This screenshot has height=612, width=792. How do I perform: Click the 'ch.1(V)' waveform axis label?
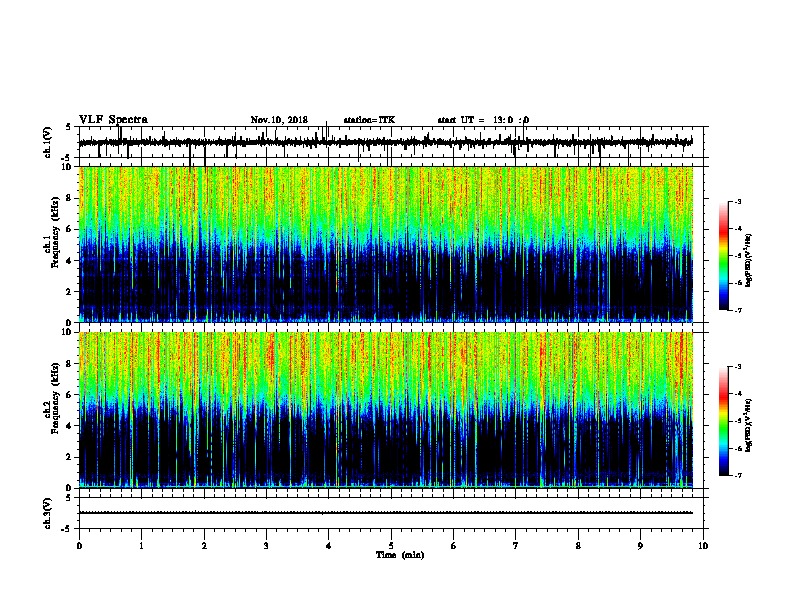pos(48,142)
